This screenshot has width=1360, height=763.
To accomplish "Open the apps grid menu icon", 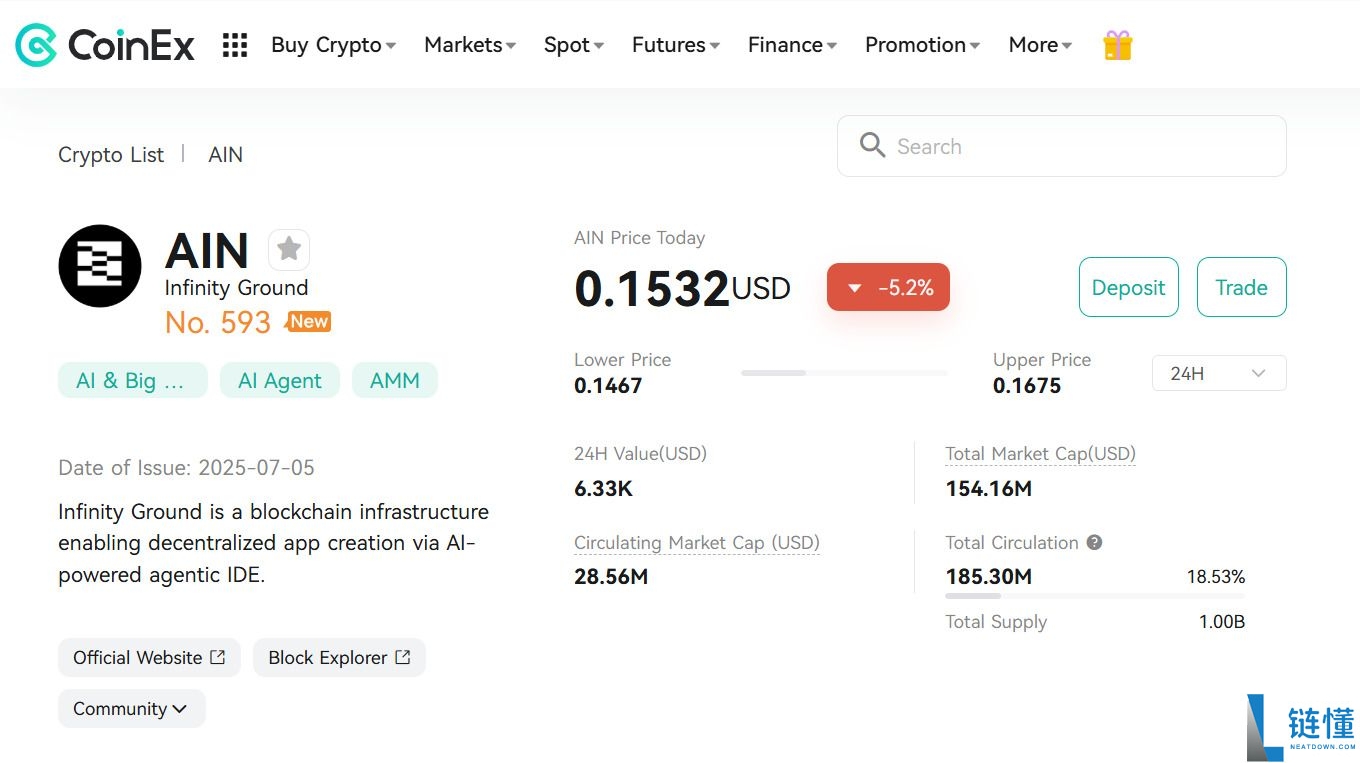I will 235,45.
